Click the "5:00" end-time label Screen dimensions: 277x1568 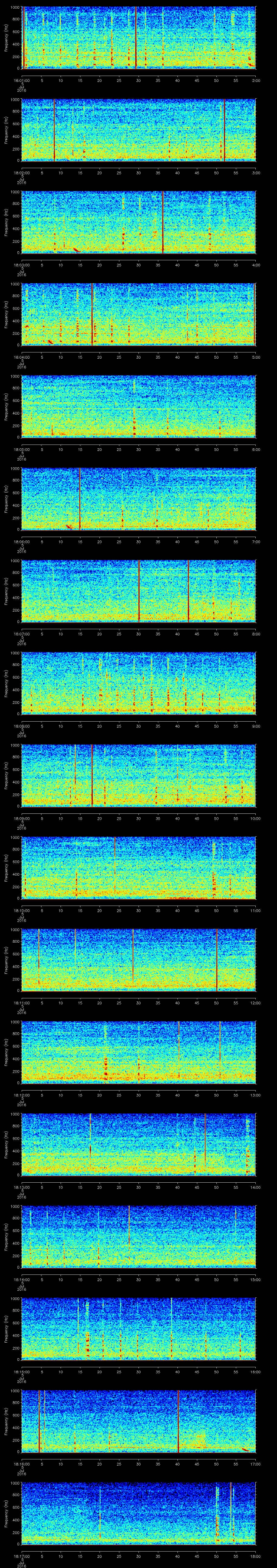coord(256,357)
